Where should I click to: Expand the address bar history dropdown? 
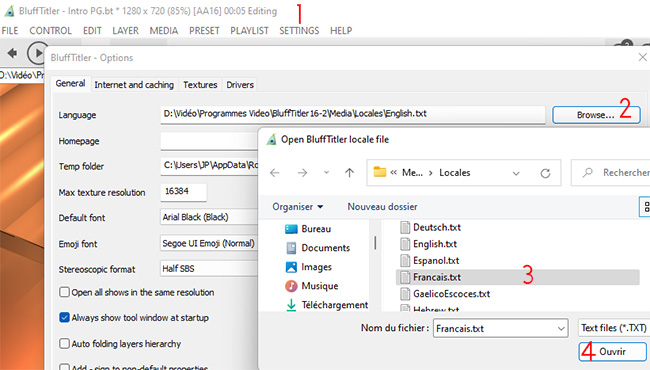tap(516, 173)
